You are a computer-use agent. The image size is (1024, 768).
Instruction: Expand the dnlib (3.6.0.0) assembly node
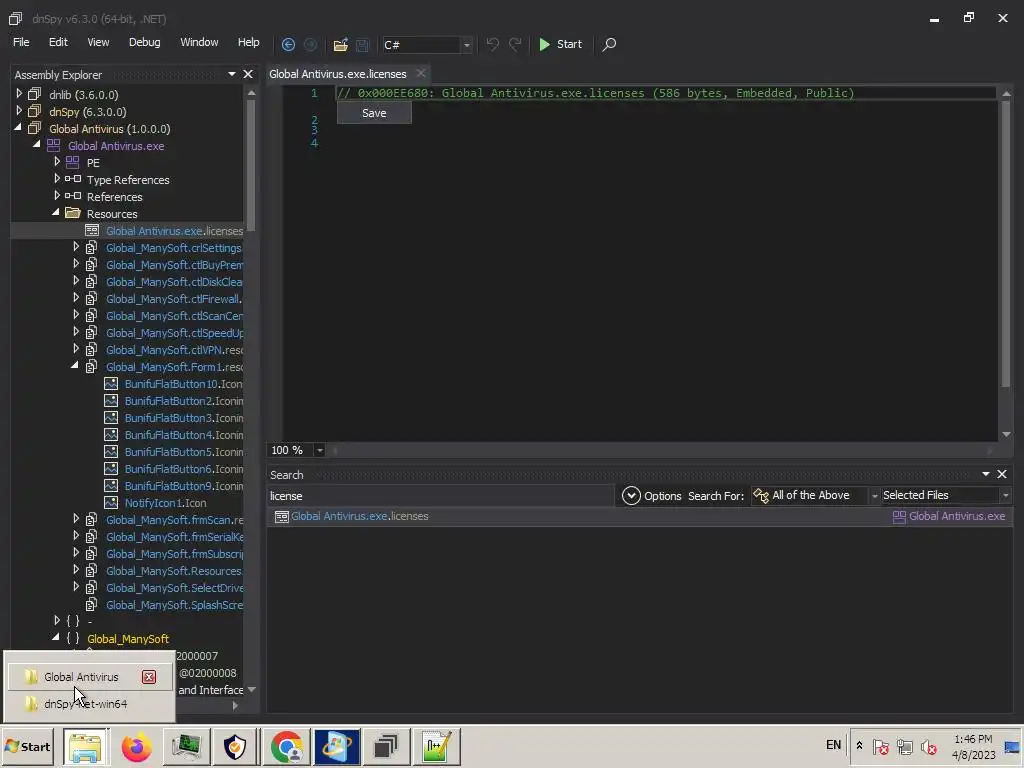tap(19, 94)
